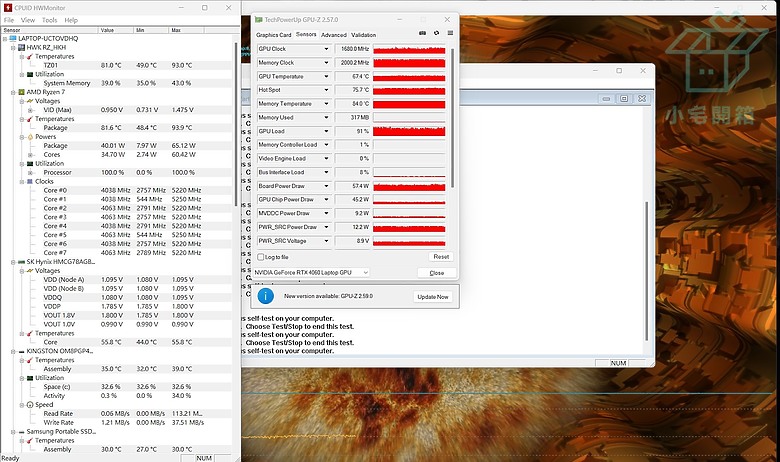
Task: Click the Powers flame icon
Action: [x=30, y=137]
